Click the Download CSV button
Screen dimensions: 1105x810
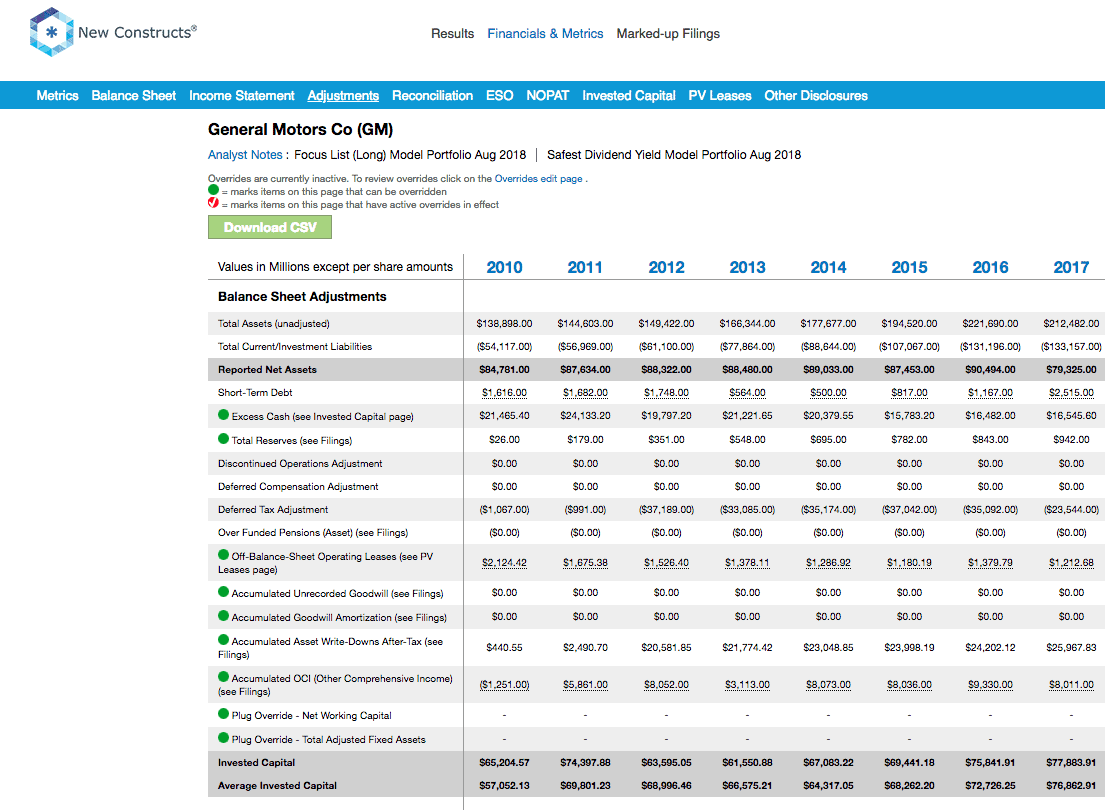(x=270, y=227)
